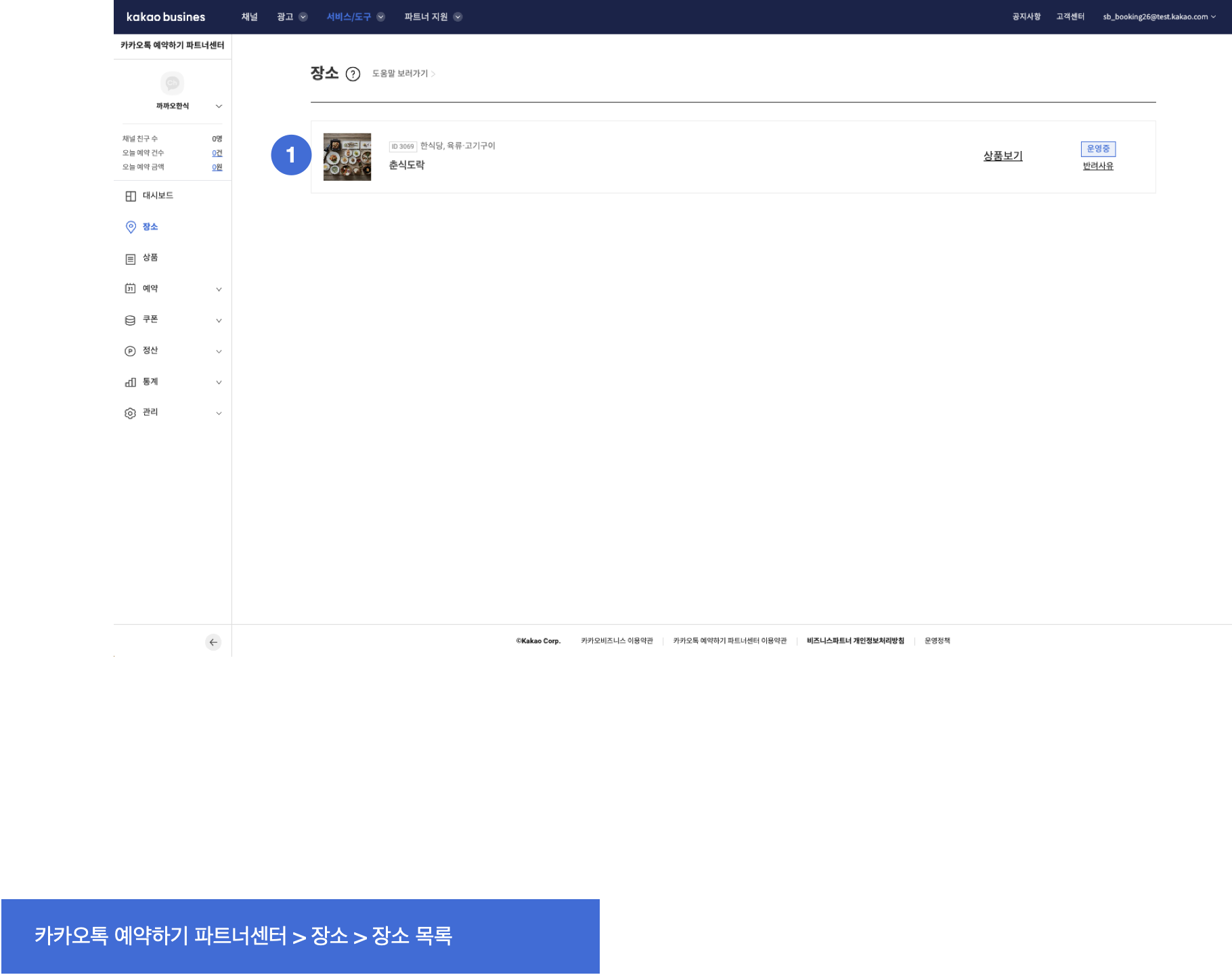Expand the 예약 submenu chevron
Image resolution: width=1232 pixels, height=975 pixels.
pos(219,289)
